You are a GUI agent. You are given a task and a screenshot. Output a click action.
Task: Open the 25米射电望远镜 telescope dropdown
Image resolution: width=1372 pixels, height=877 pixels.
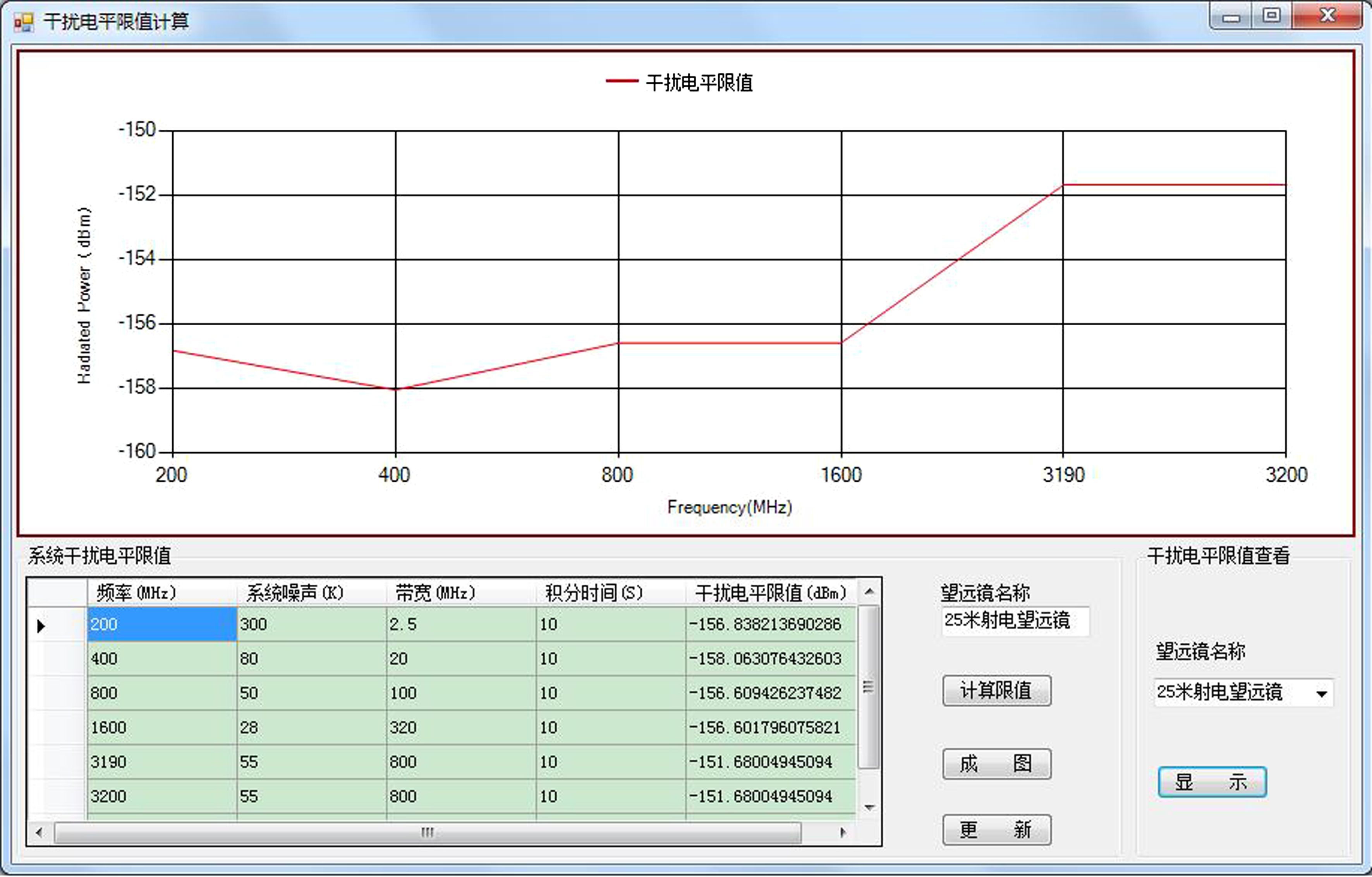point(1321,694)
